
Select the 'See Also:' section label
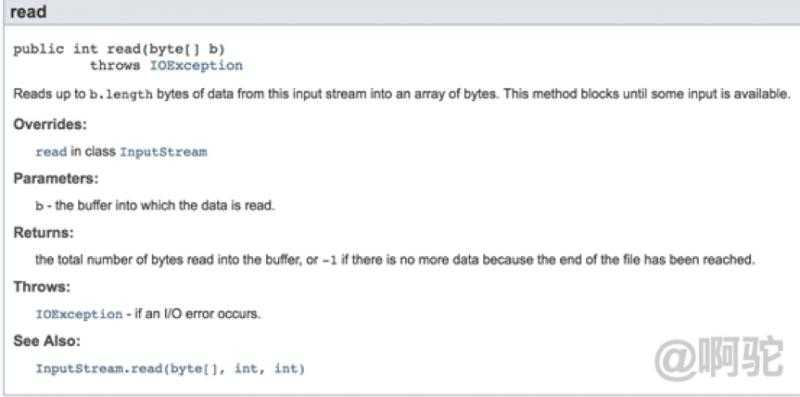pos(47,341)
